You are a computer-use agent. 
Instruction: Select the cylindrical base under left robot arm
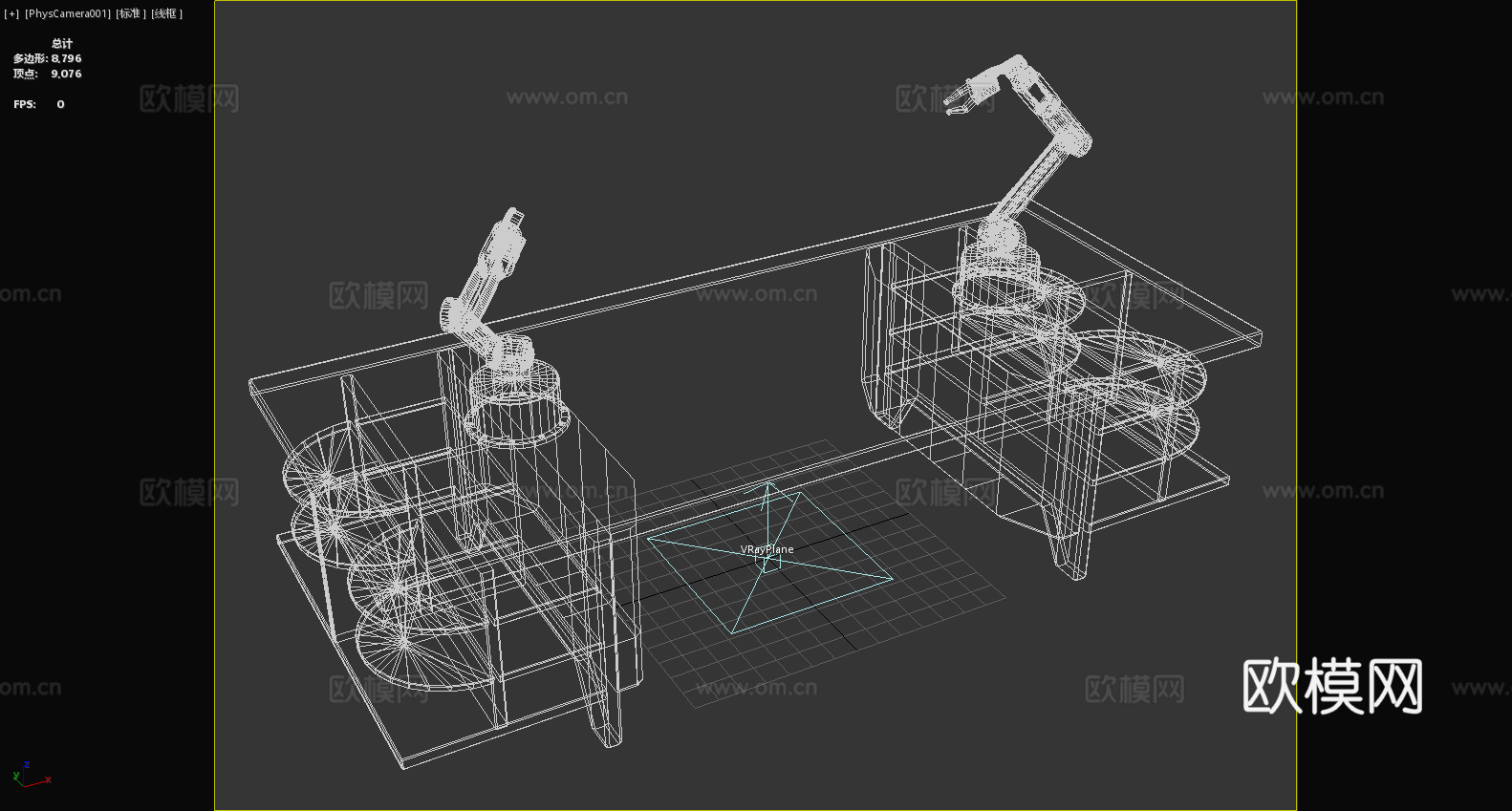click(517, 403)
